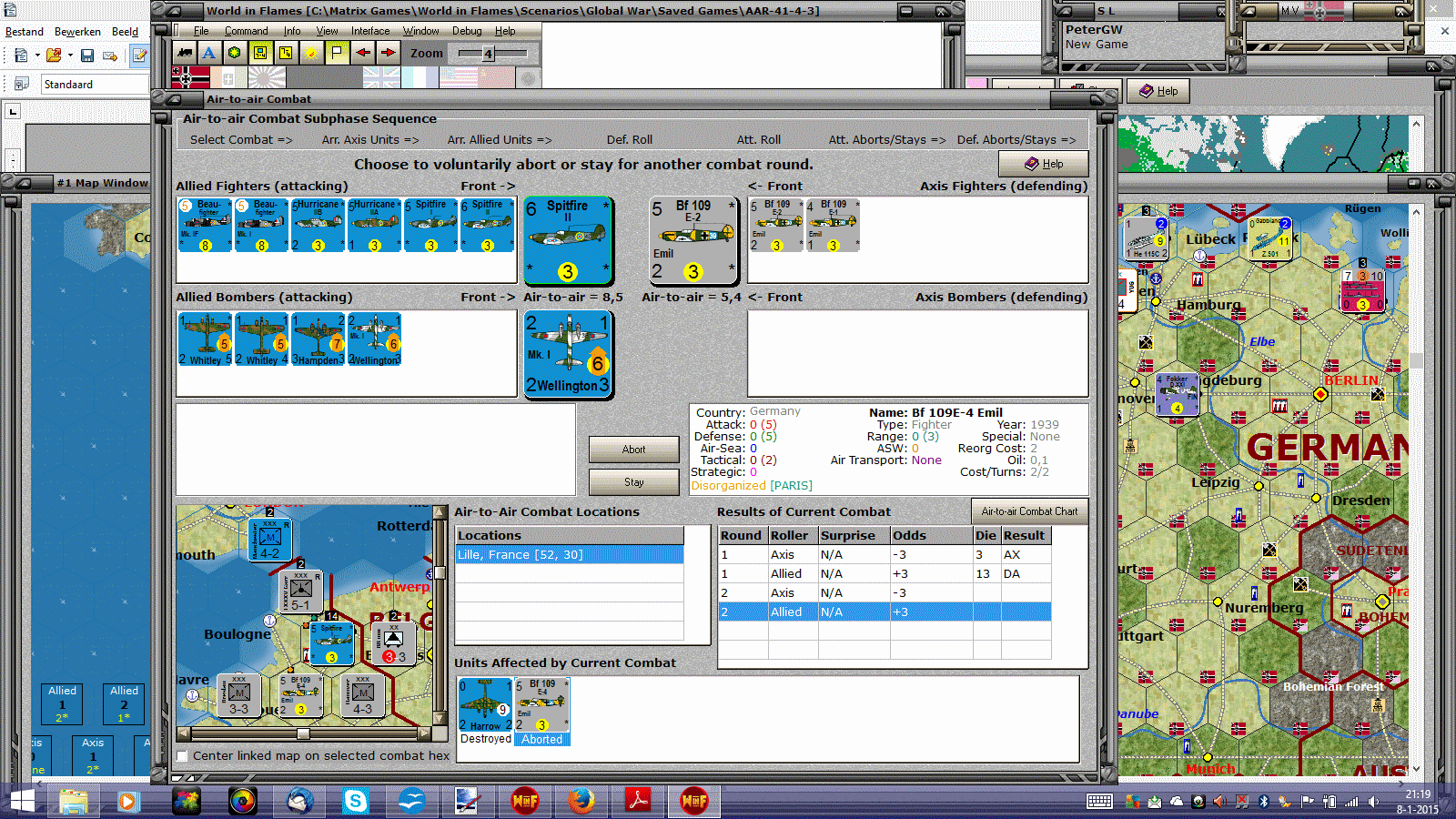Screen dimensions: 1456x819
Task: Click the white flag toolbar icon
Action: tap(337, 53)
